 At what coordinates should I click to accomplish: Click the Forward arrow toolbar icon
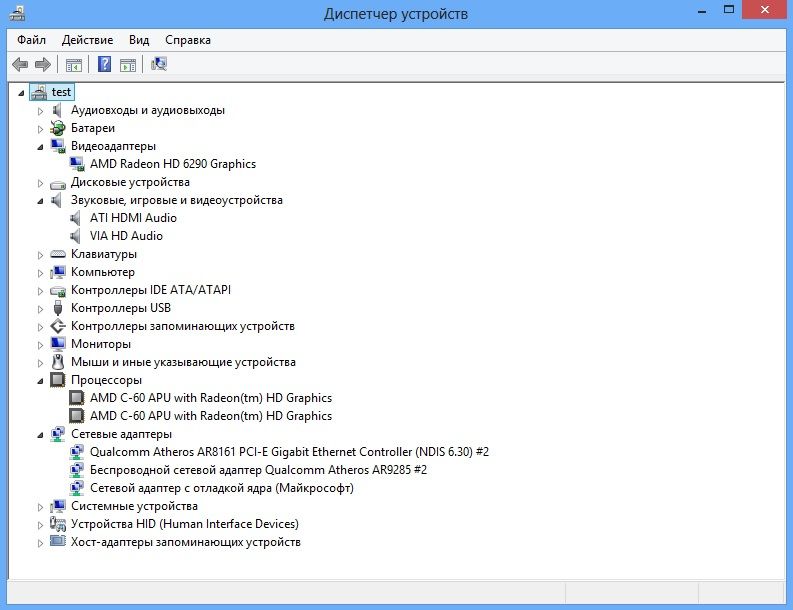43,64
